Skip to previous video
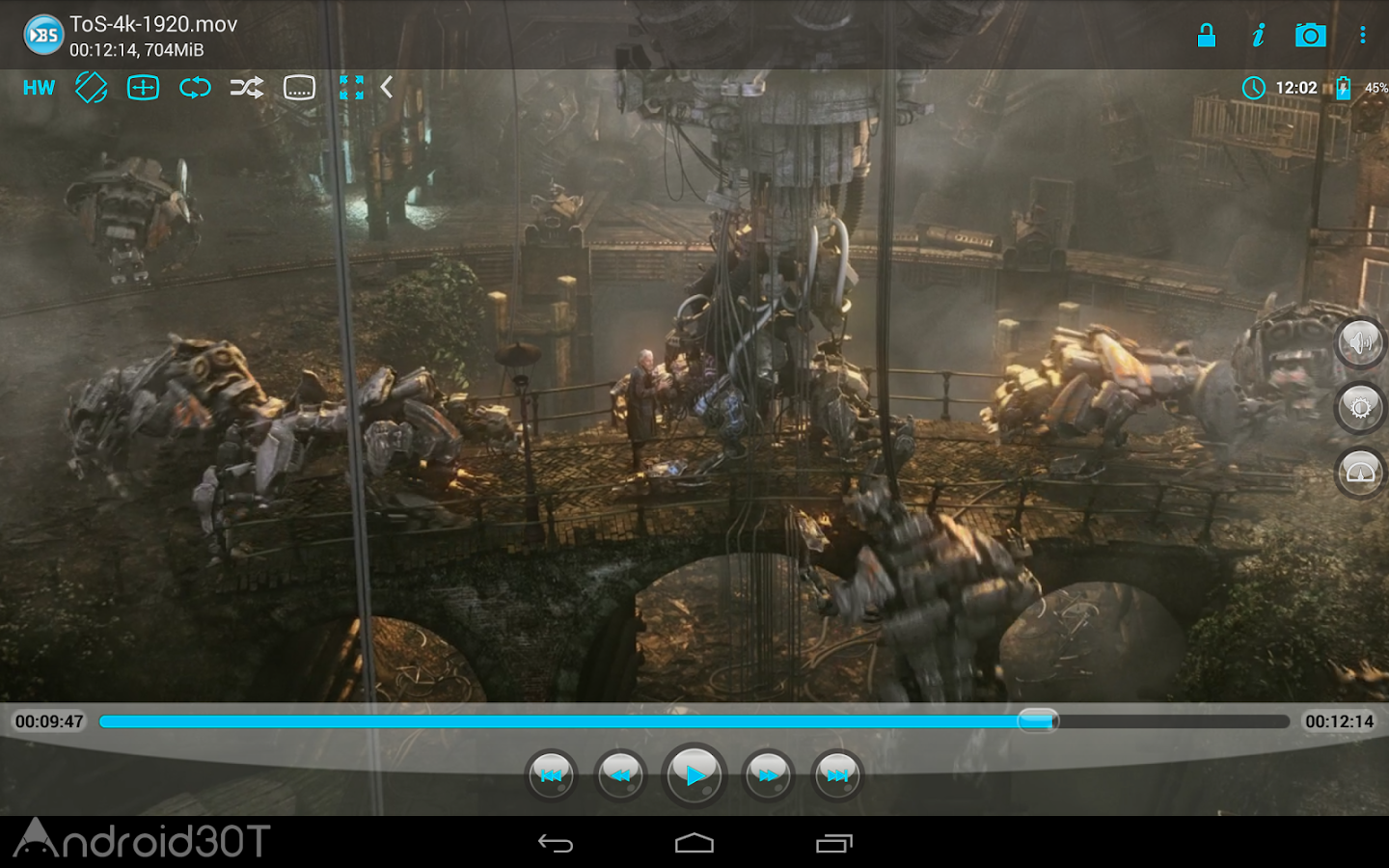This screenshot has height=868, width=1389. pos(552,774)
